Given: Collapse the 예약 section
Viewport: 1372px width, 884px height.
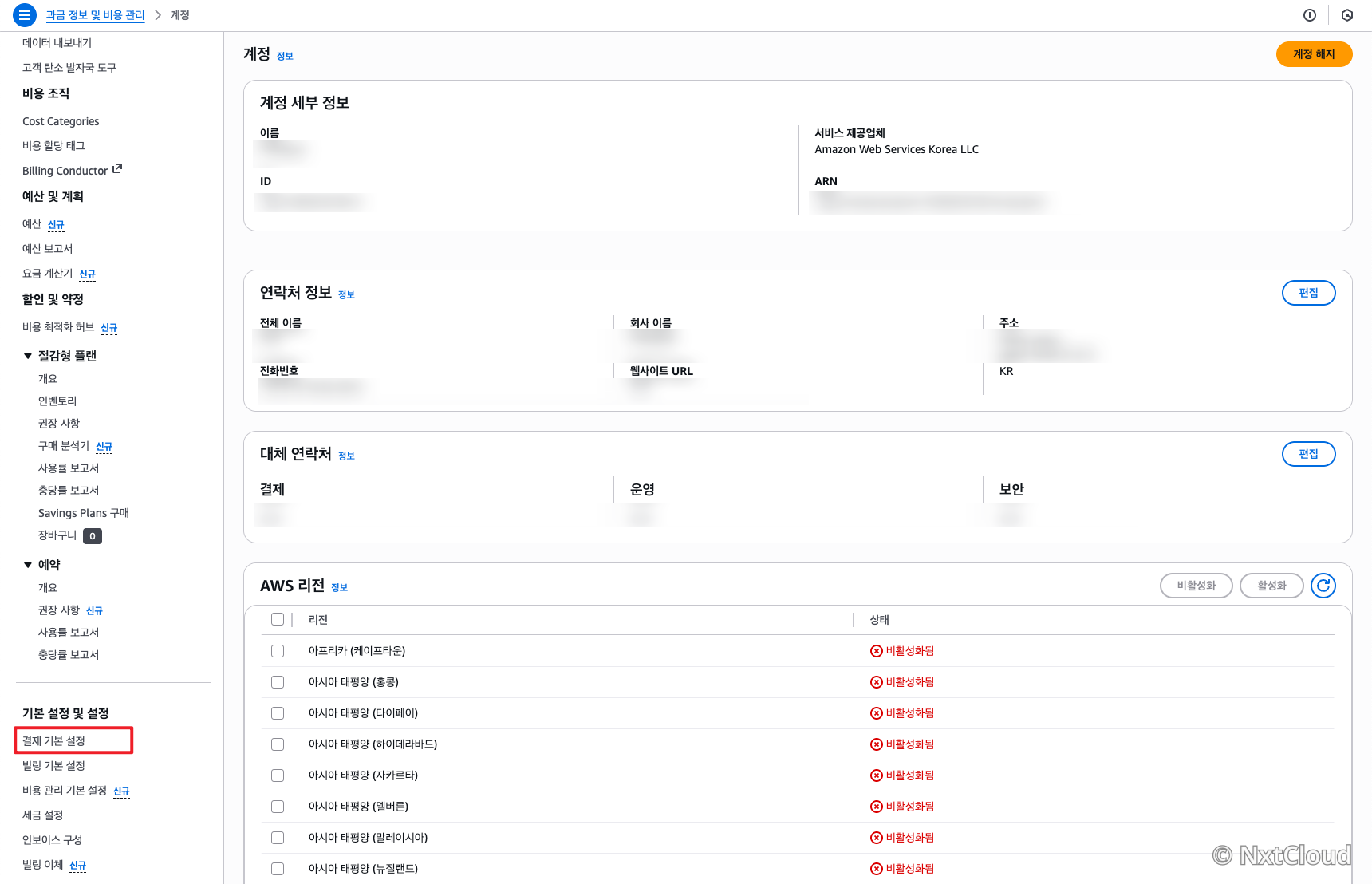Looking at the screenshot, I should (x=28, y=565).
